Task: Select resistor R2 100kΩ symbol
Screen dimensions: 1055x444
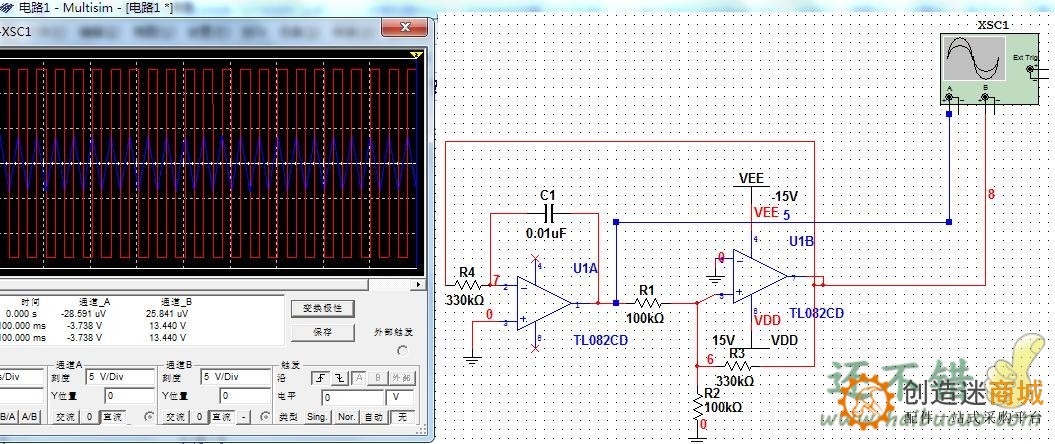Action: (x=698, y=406)
